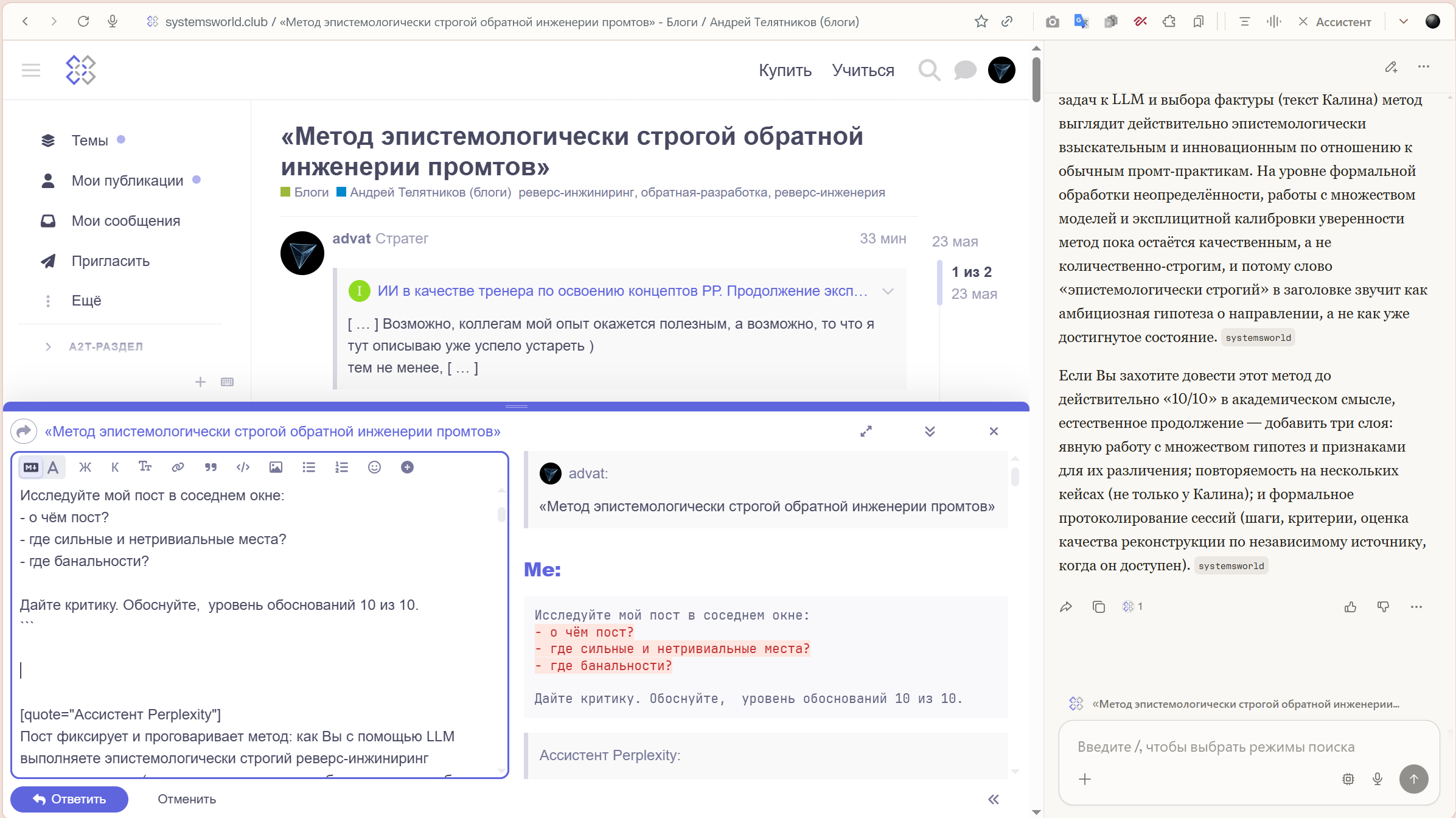Open the bookmarks icon in browser toolbar
This screenshot has height=818, width=1456.
(1198, 22)
